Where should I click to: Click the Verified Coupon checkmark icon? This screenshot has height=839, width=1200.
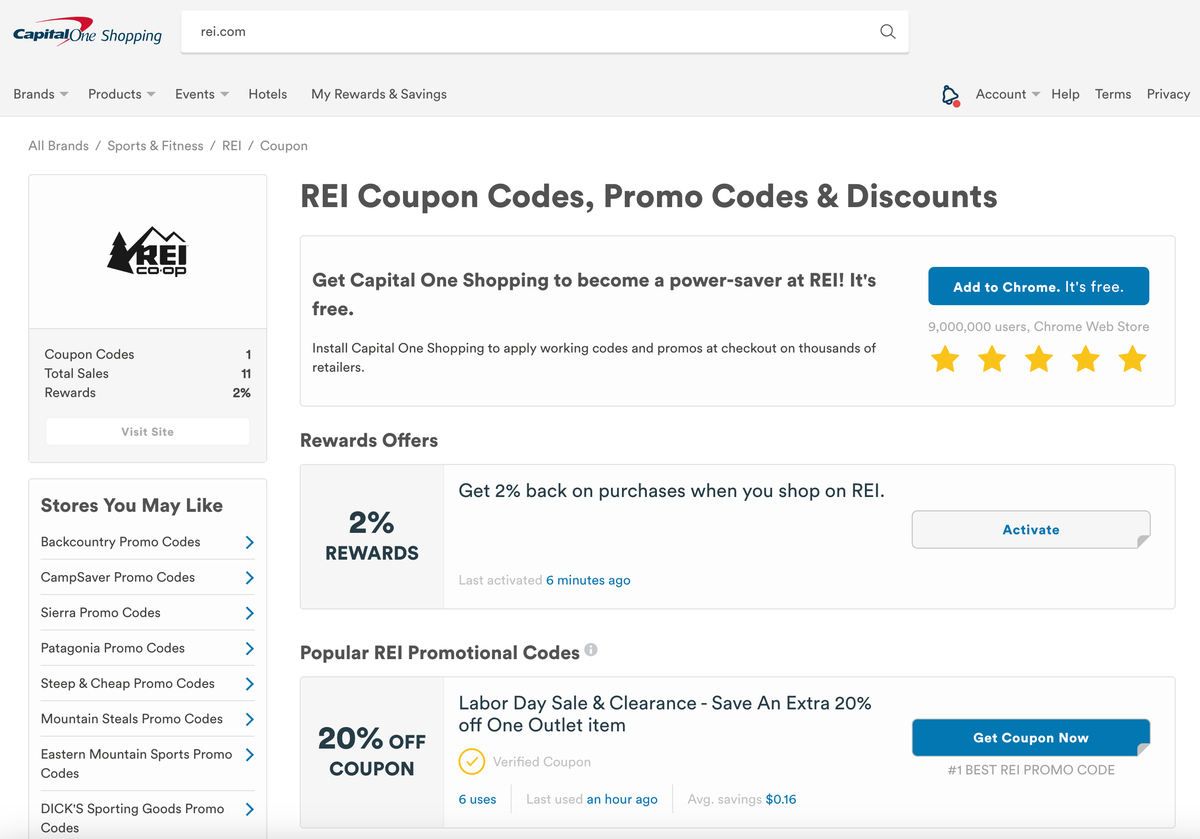pyautogui.click(x=472, y=761)
